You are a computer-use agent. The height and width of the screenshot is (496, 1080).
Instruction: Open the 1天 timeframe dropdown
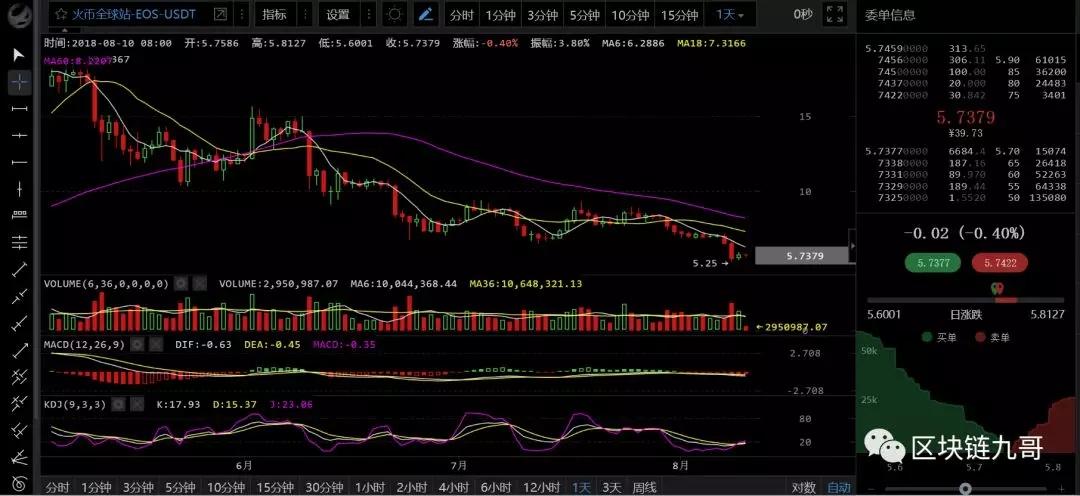(x=729, y=14)
